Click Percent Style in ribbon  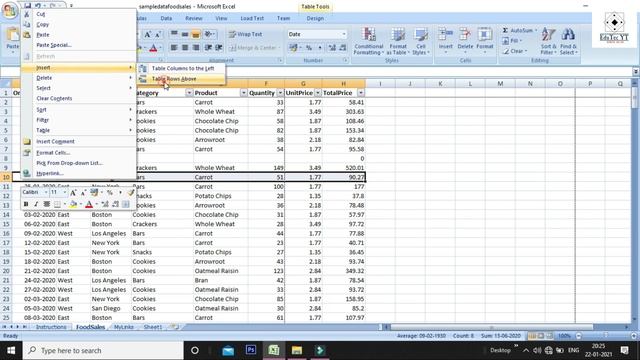309,48
